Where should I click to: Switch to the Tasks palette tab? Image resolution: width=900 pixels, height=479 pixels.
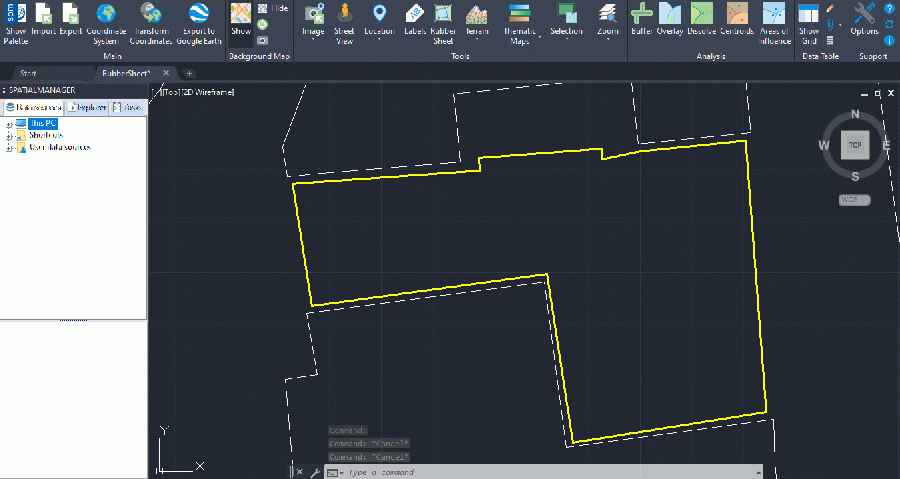pyautogui.click(x=128, y=107)
